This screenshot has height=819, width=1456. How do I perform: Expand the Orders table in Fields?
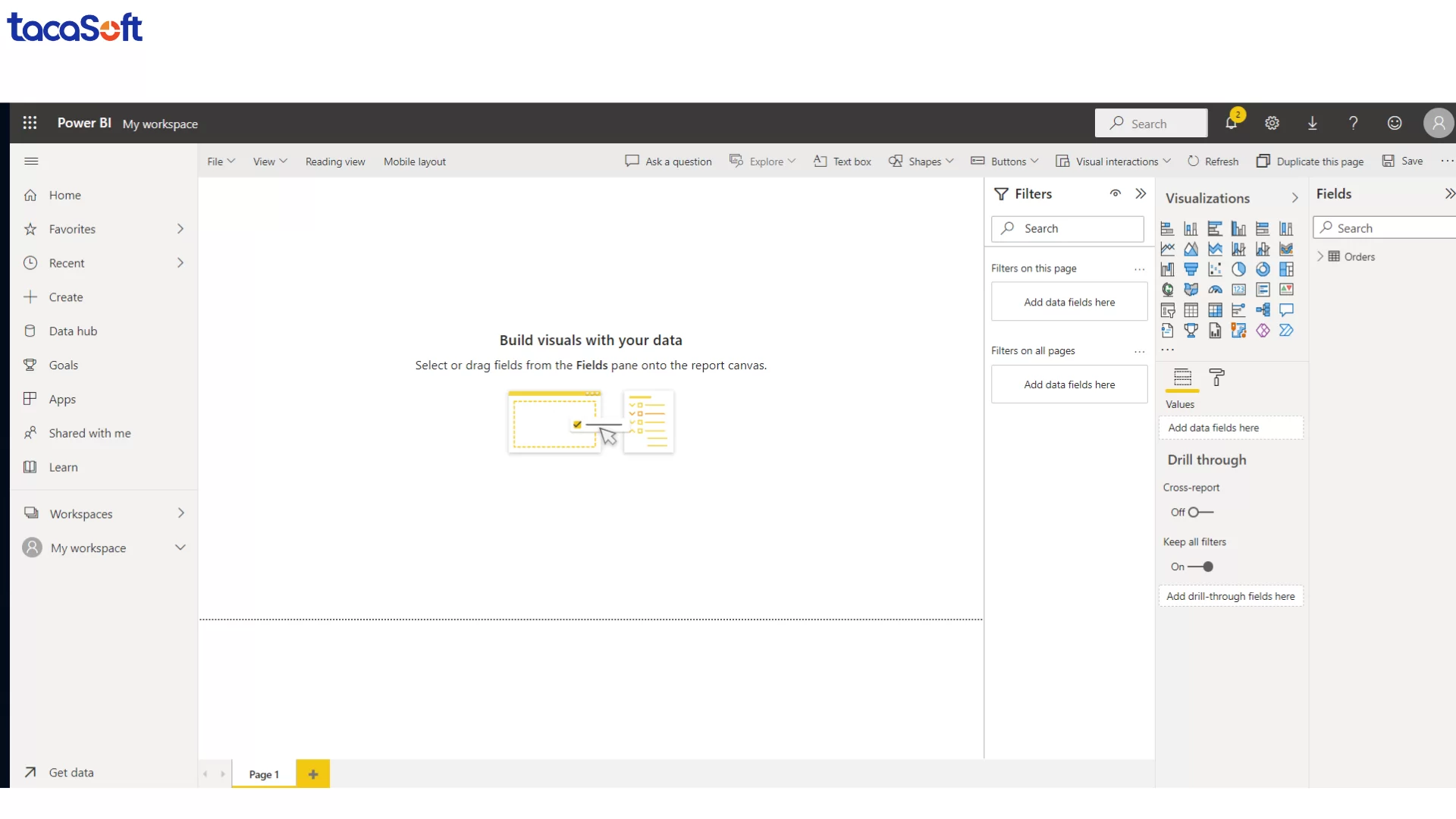1320,256
